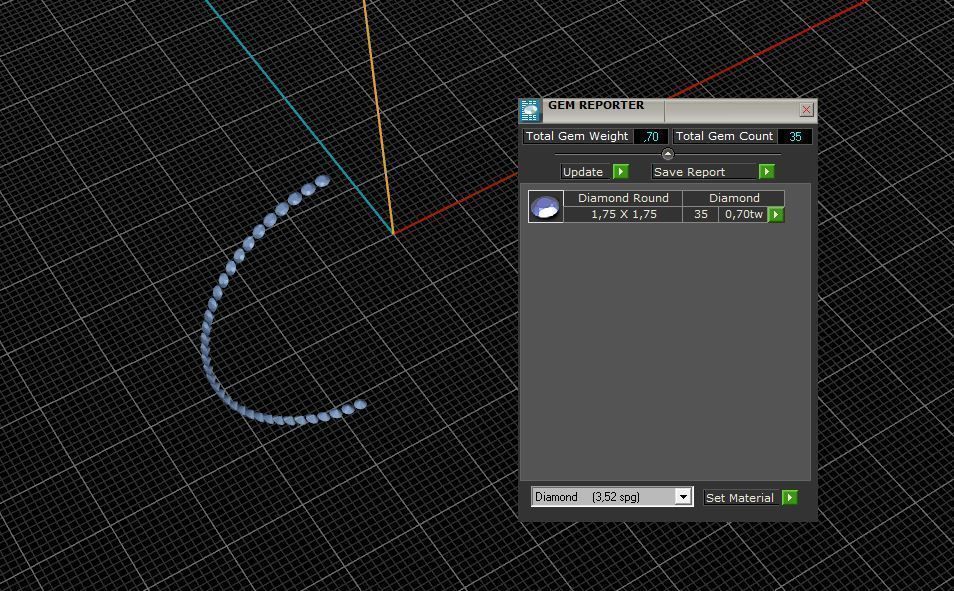
Task: Click the GEM REPORTER title bar text
Action: 596,105
